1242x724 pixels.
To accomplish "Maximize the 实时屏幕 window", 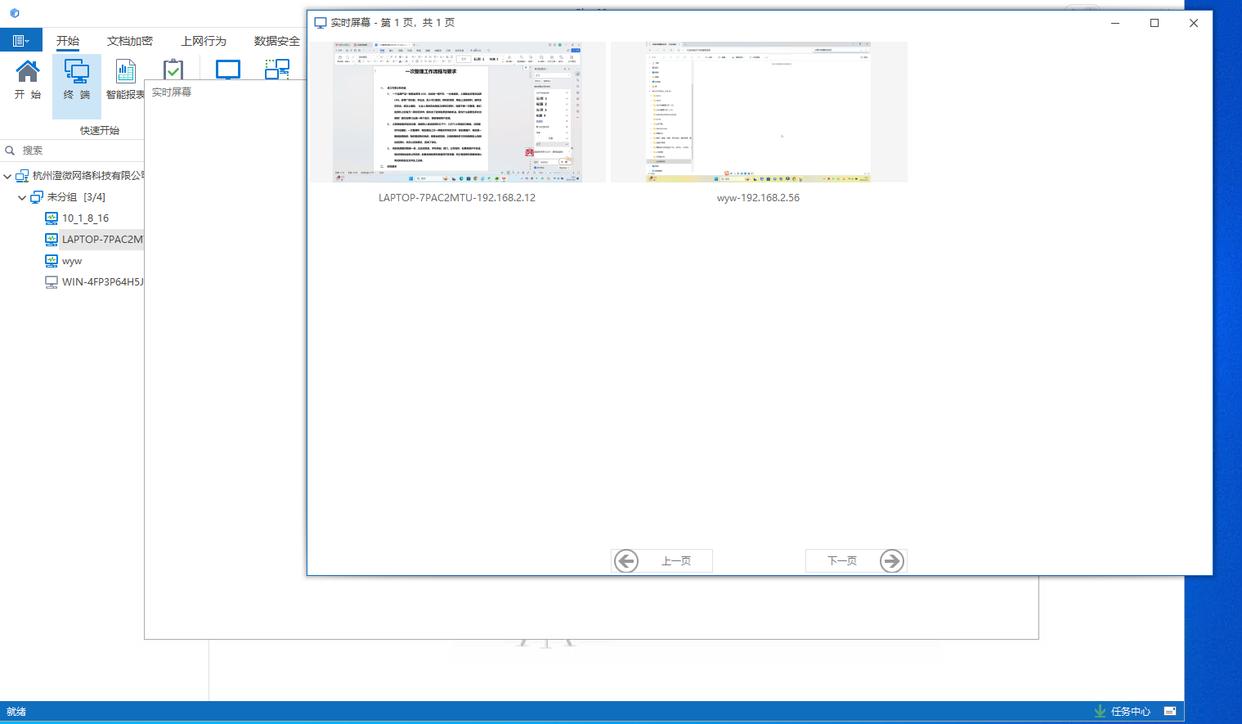I will click(x=1154, y=22).
